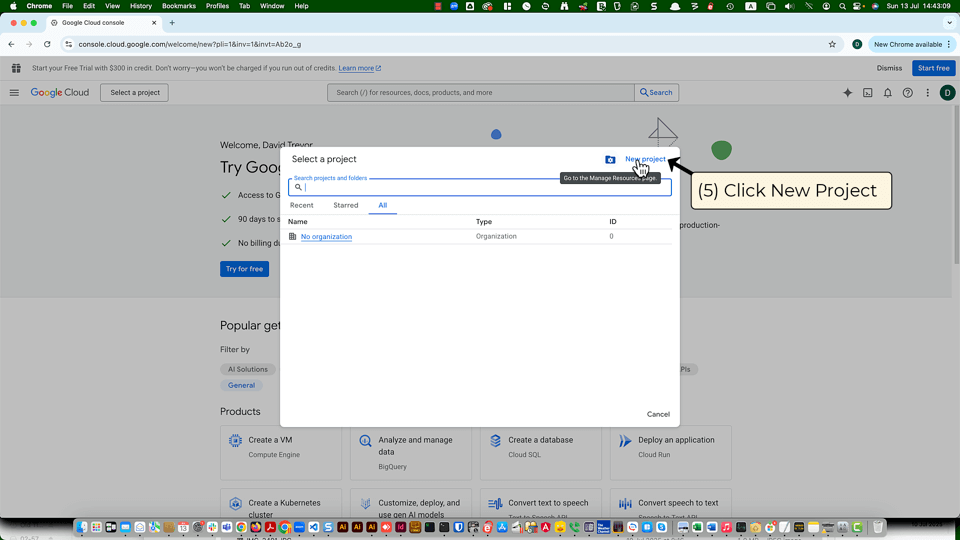Click the Type column header
The width and height of the screenshot is (960, 540).
coord(484,222)
